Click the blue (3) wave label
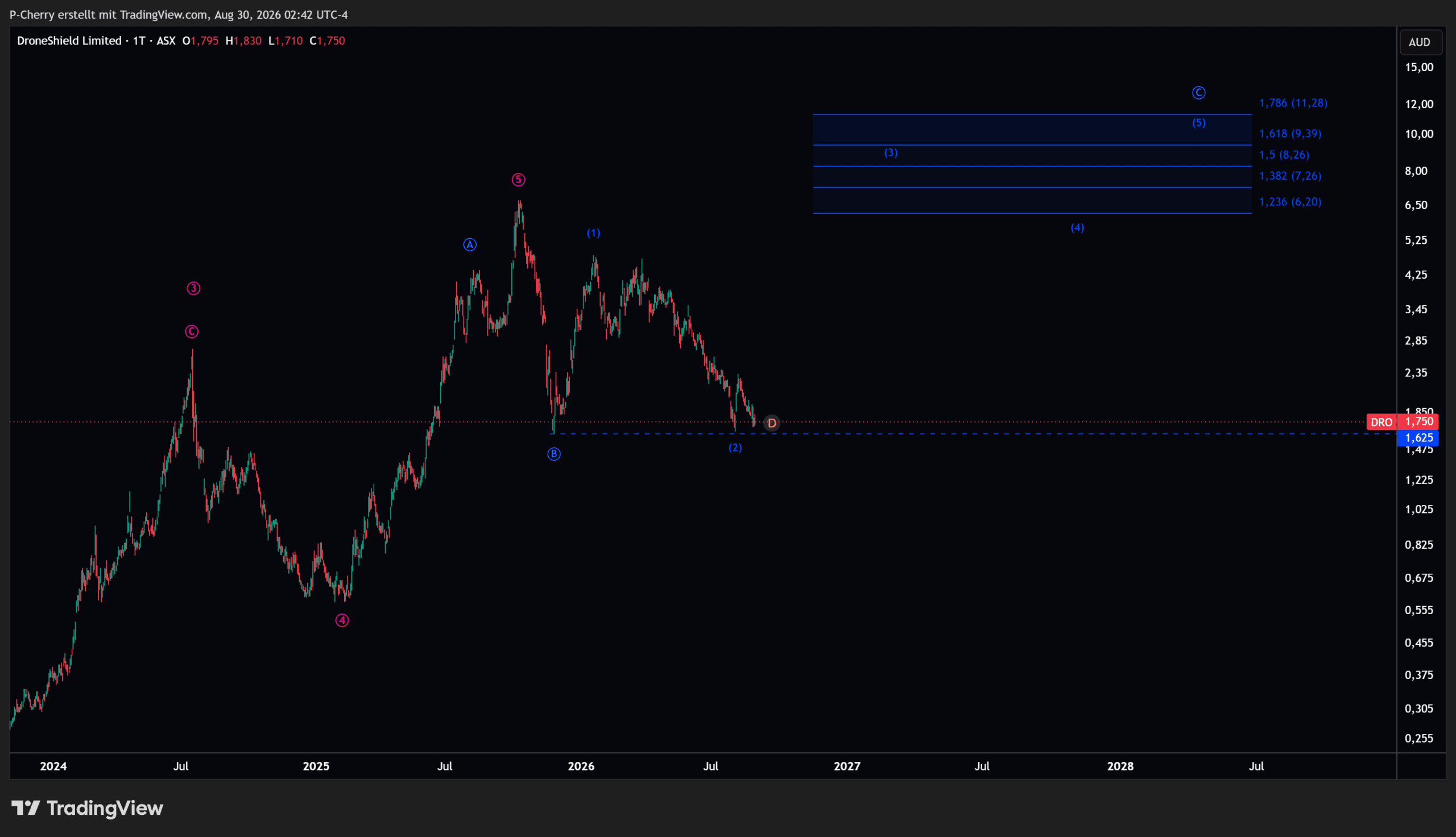Screen dimensions: 1456x837 891,152
